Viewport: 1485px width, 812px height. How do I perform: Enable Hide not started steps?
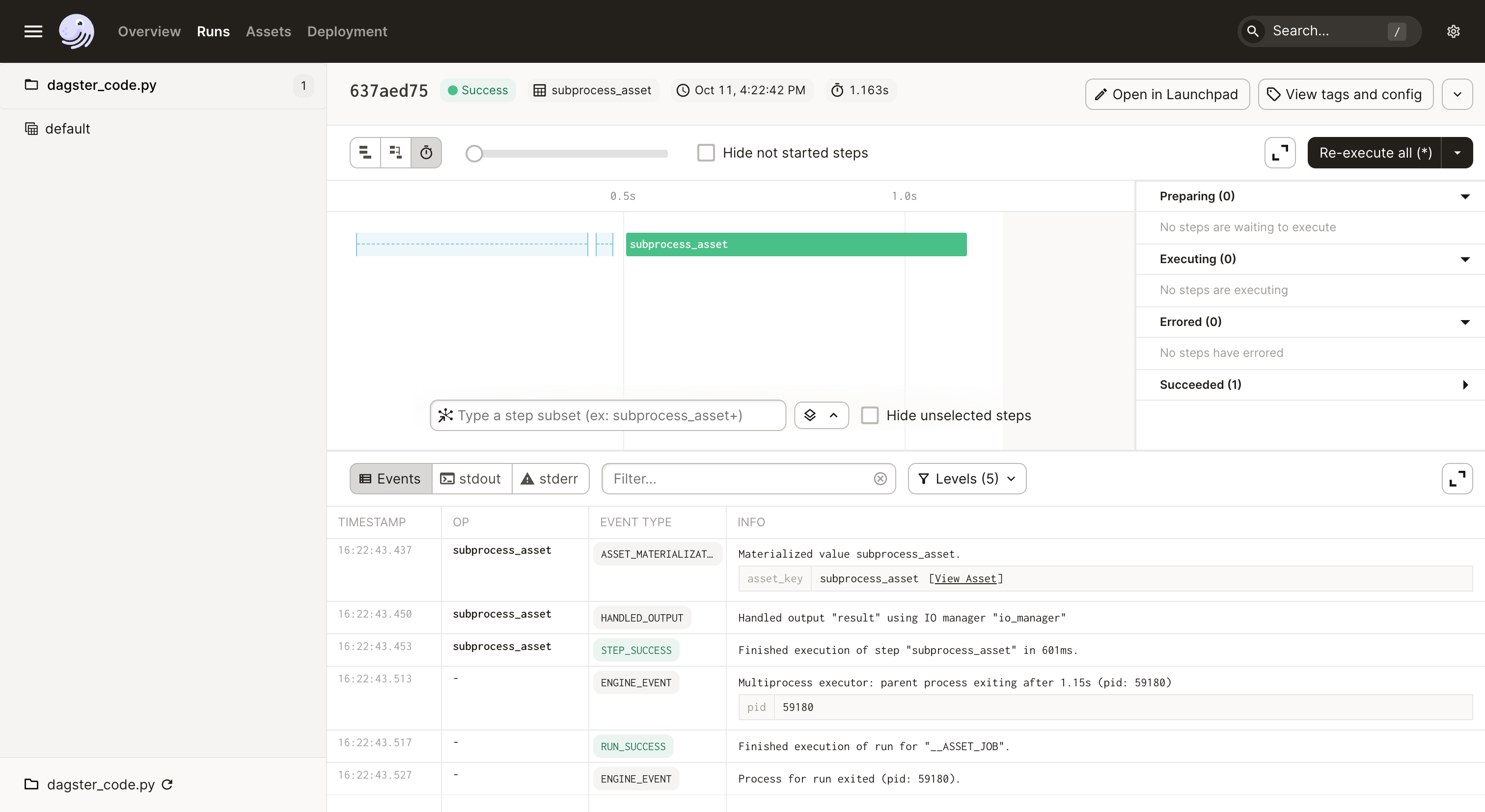pos(706,152)
